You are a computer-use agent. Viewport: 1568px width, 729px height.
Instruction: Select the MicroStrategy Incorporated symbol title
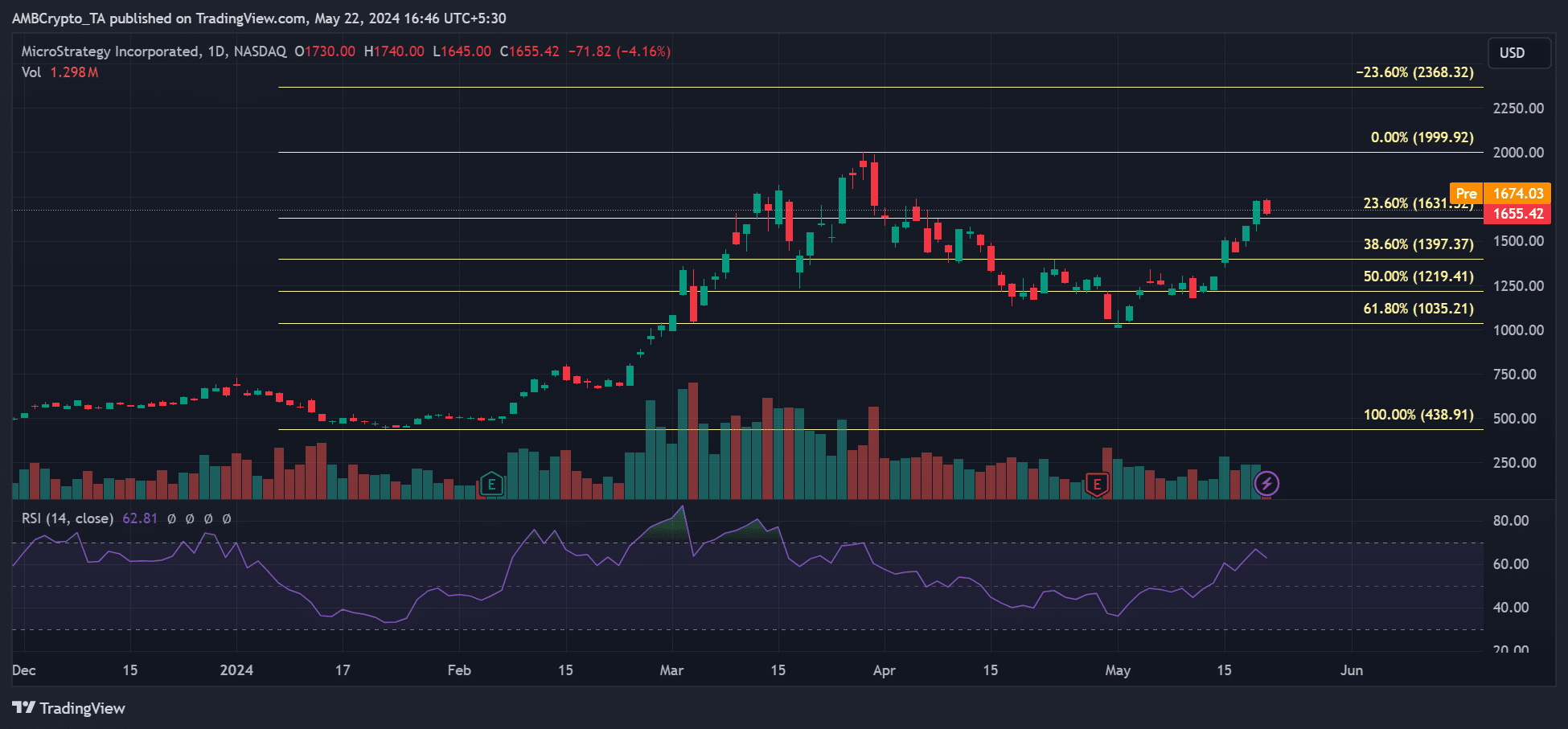coord(111,51)
